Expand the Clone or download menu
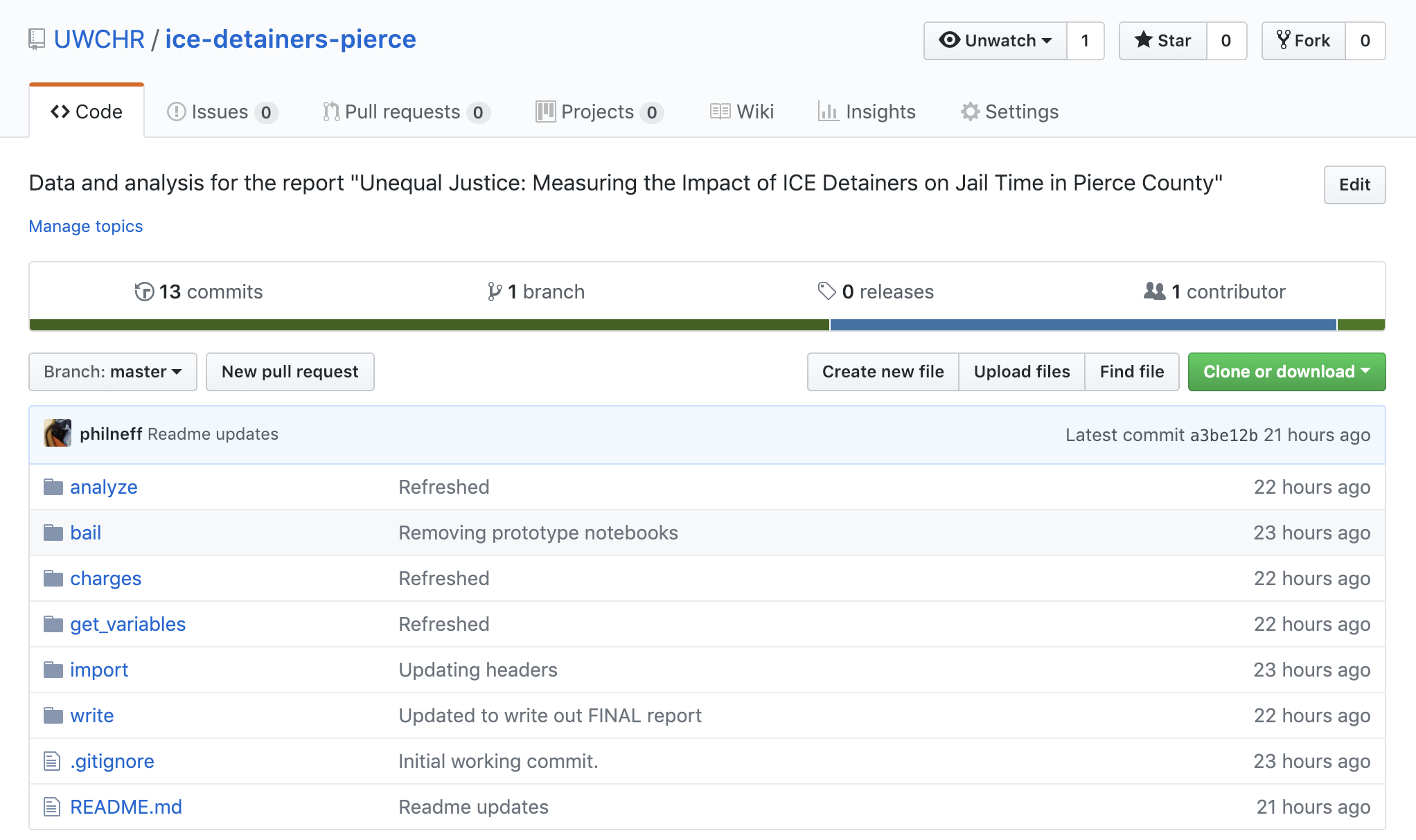The height and width of the screenshot is (840, 1416). [x=1286, y=372]
